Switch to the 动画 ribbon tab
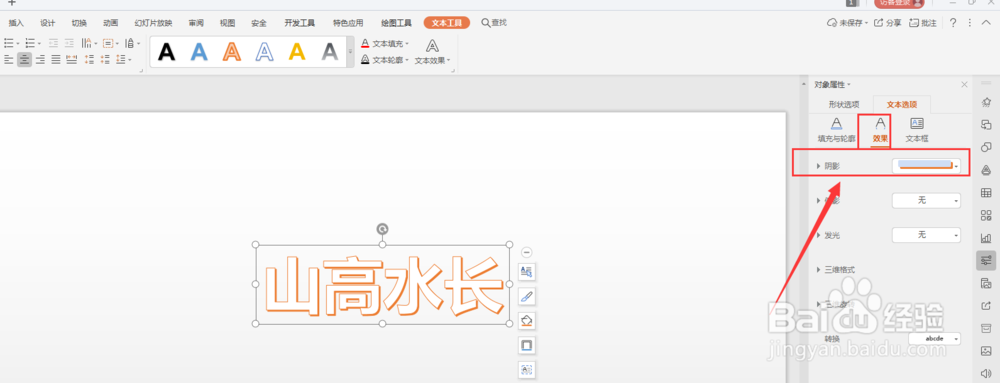This screenshot has height=383, width=1000. point(110,23)
